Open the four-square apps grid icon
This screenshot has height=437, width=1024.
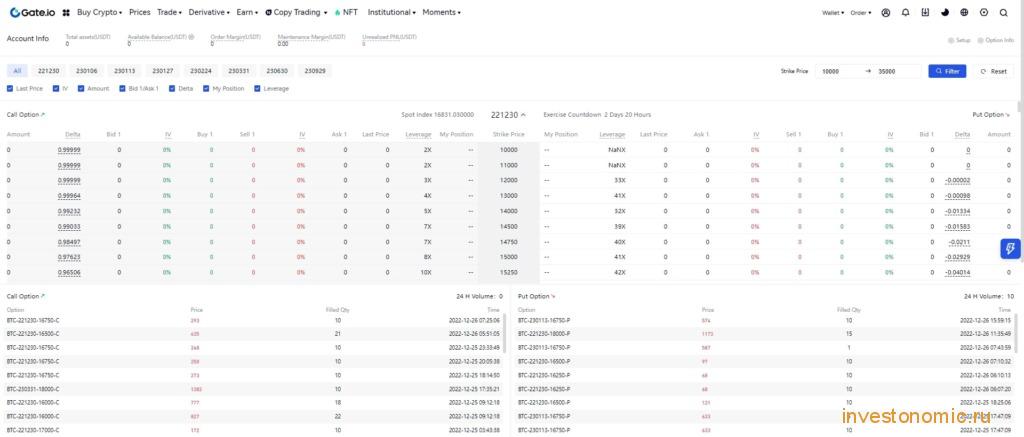(x=66, y=12)
